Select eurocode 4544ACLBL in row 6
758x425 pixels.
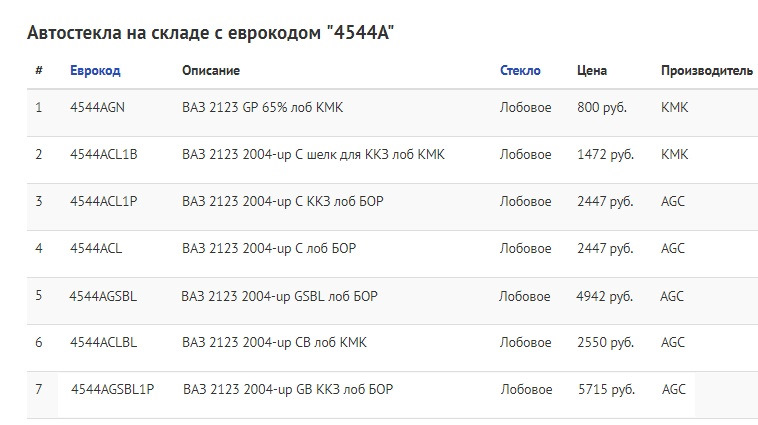103,343
